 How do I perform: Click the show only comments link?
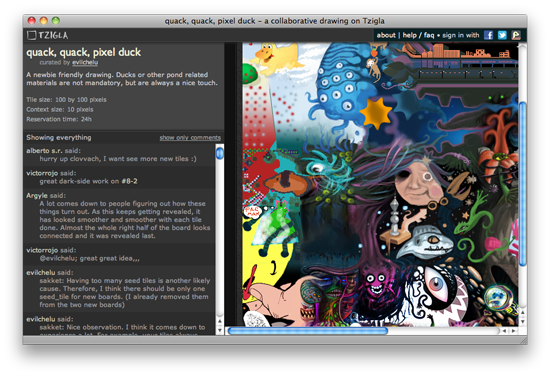(x=190, y=137)
